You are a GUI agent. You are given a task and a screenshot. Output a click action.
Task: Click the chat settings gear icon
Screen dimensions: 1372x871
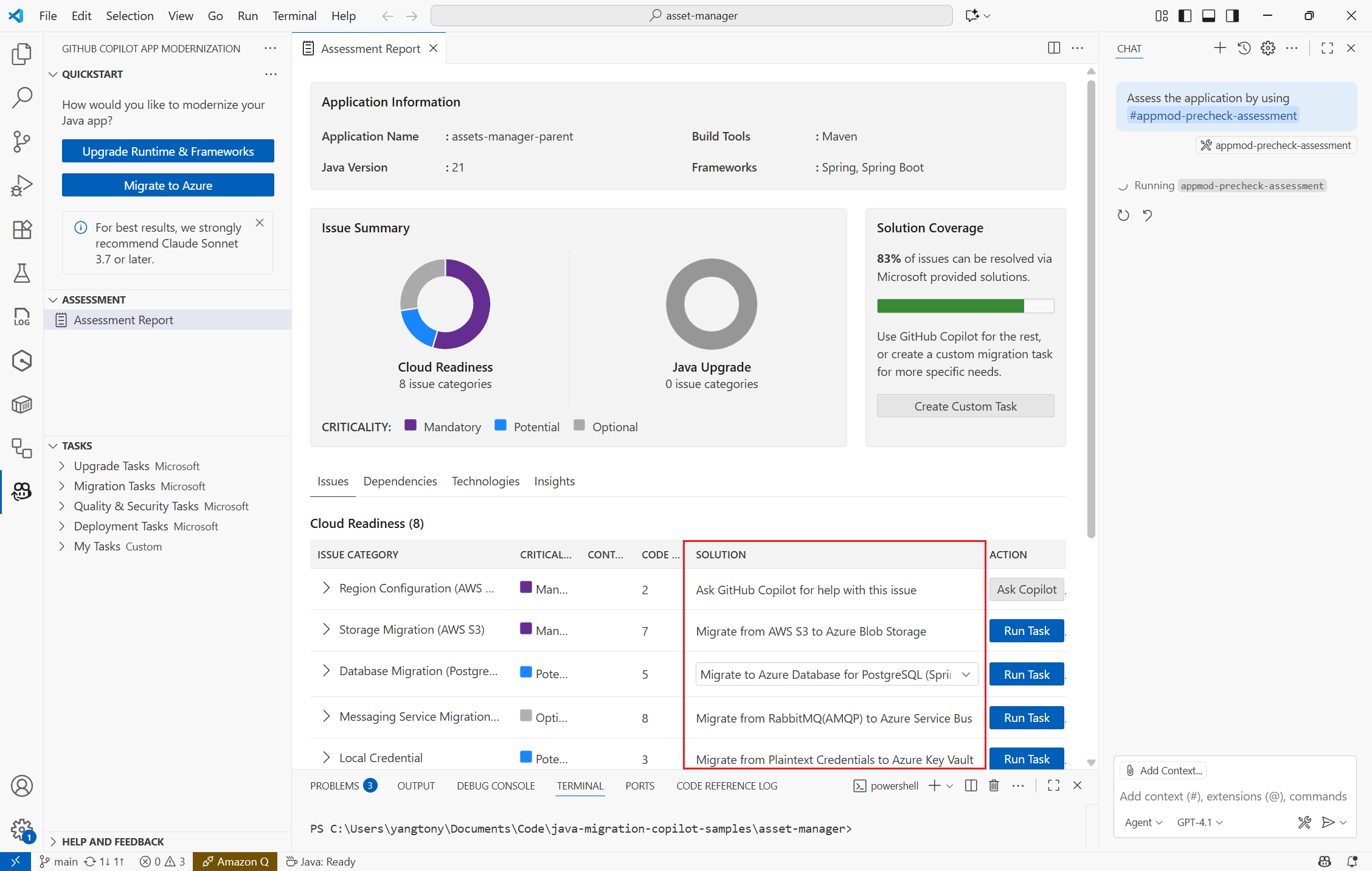tap(1267, 48)
